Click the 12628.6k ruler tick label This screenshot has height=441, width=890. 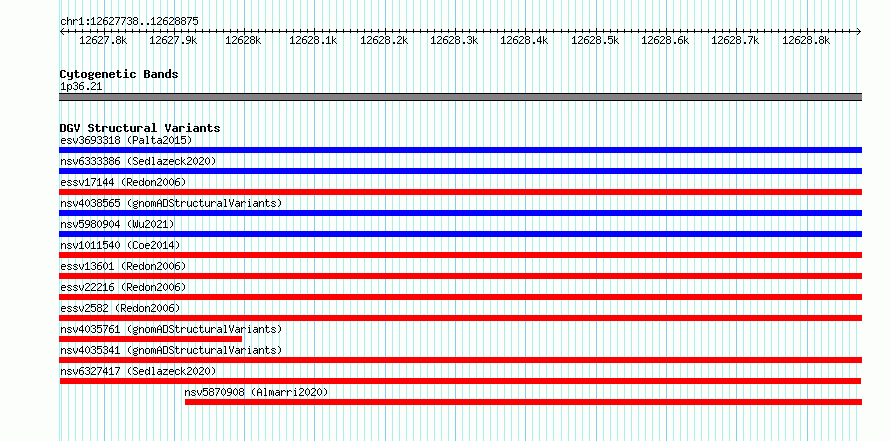pyautogui.click(x=665, y=41)
